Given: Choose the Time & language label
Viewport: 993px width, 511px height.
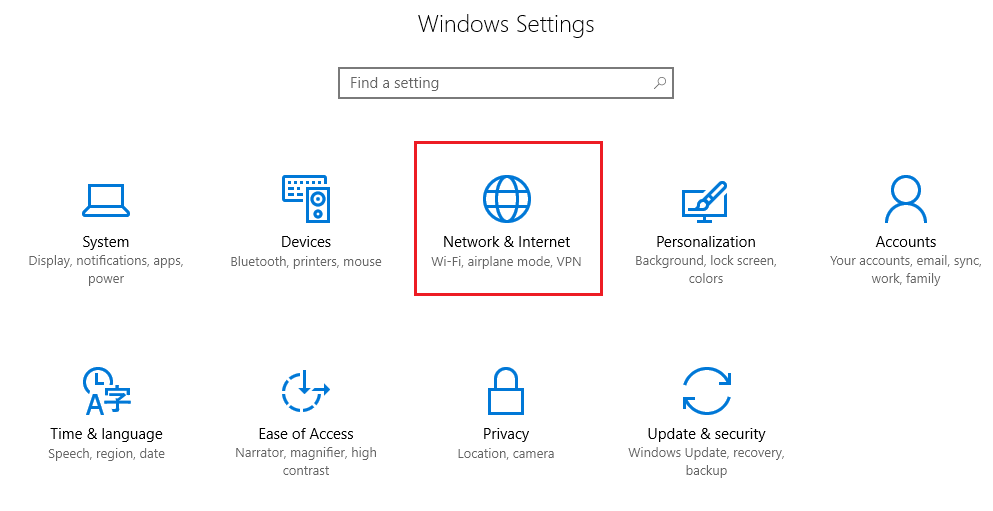Looking at the screenshot, I should pyautogui.click(x=106, y=434).
